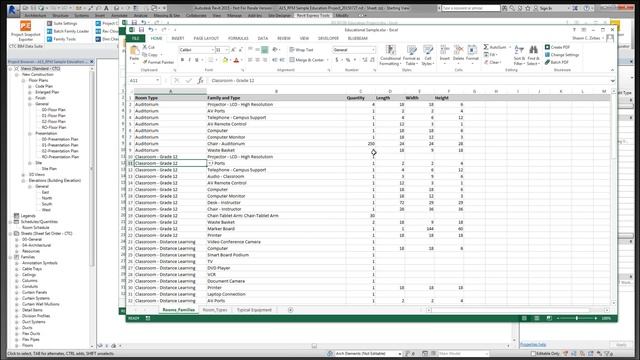Screen dimensions: 640x360
Task: Select the Room_Types sheet tab
Action: tap(215, 310)
